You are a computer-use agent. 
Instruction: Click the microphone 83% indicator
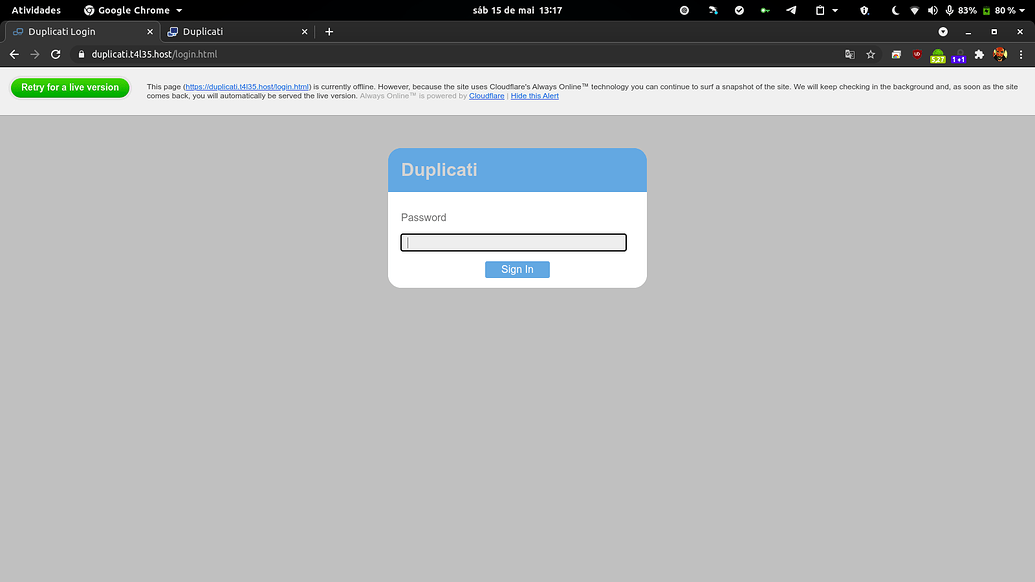point(960,11)
